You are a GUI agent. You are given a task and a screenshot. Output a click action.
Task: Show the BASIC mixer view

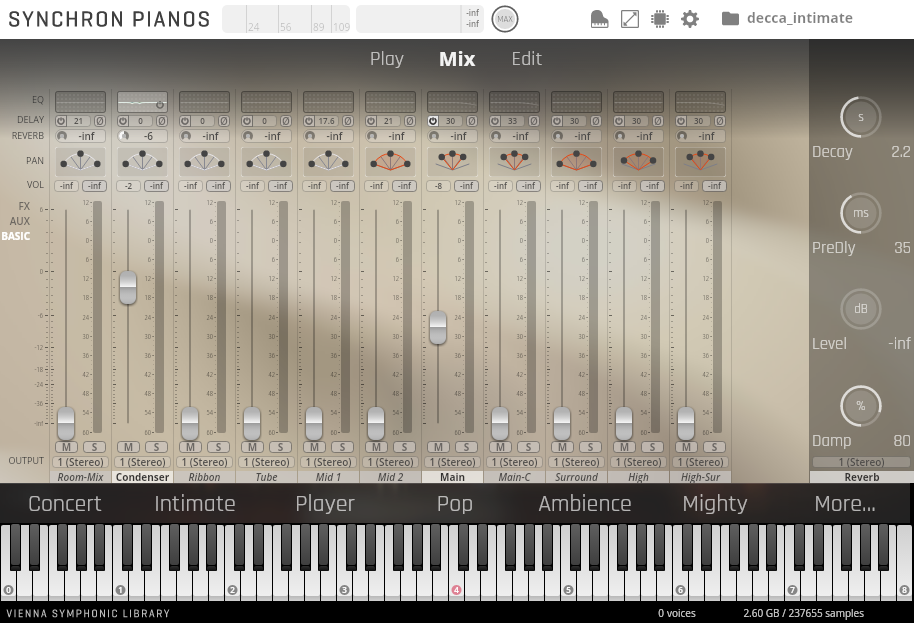tap(16, 236)
